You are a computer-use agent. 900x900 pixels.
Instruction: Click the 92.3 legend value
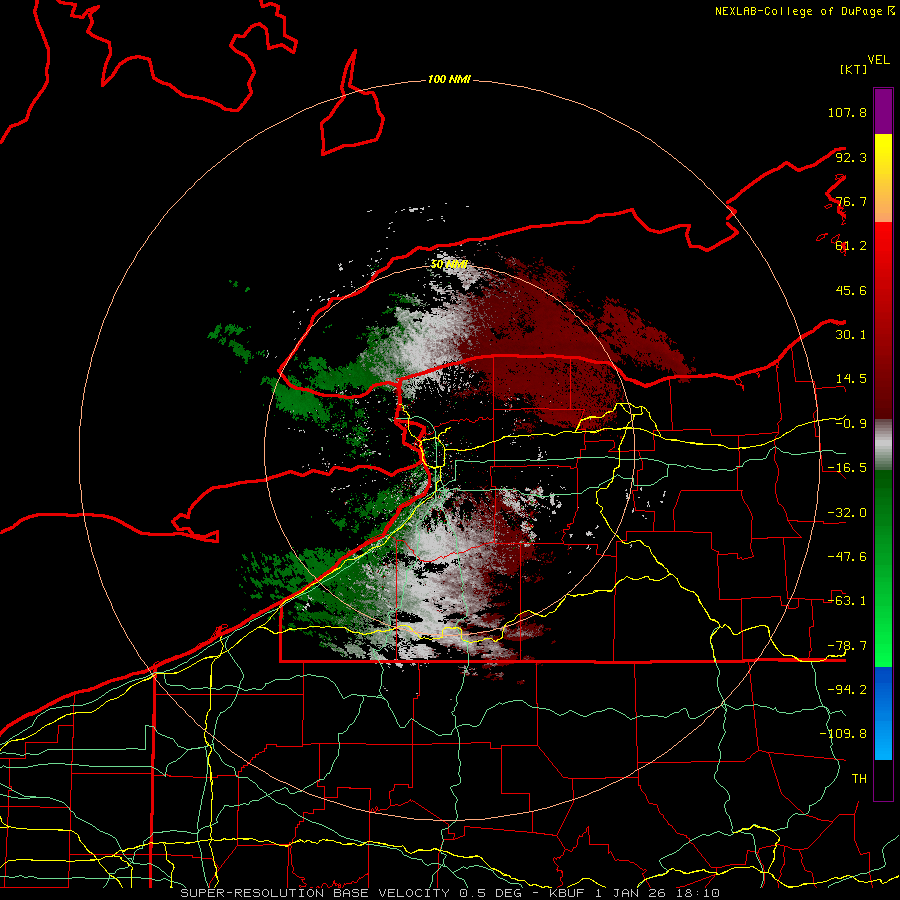point(851,157)
